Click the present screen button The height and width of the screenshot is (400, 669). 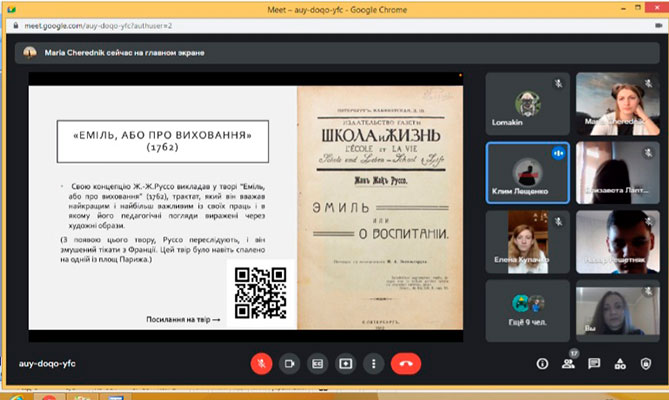tap(346, 363)
